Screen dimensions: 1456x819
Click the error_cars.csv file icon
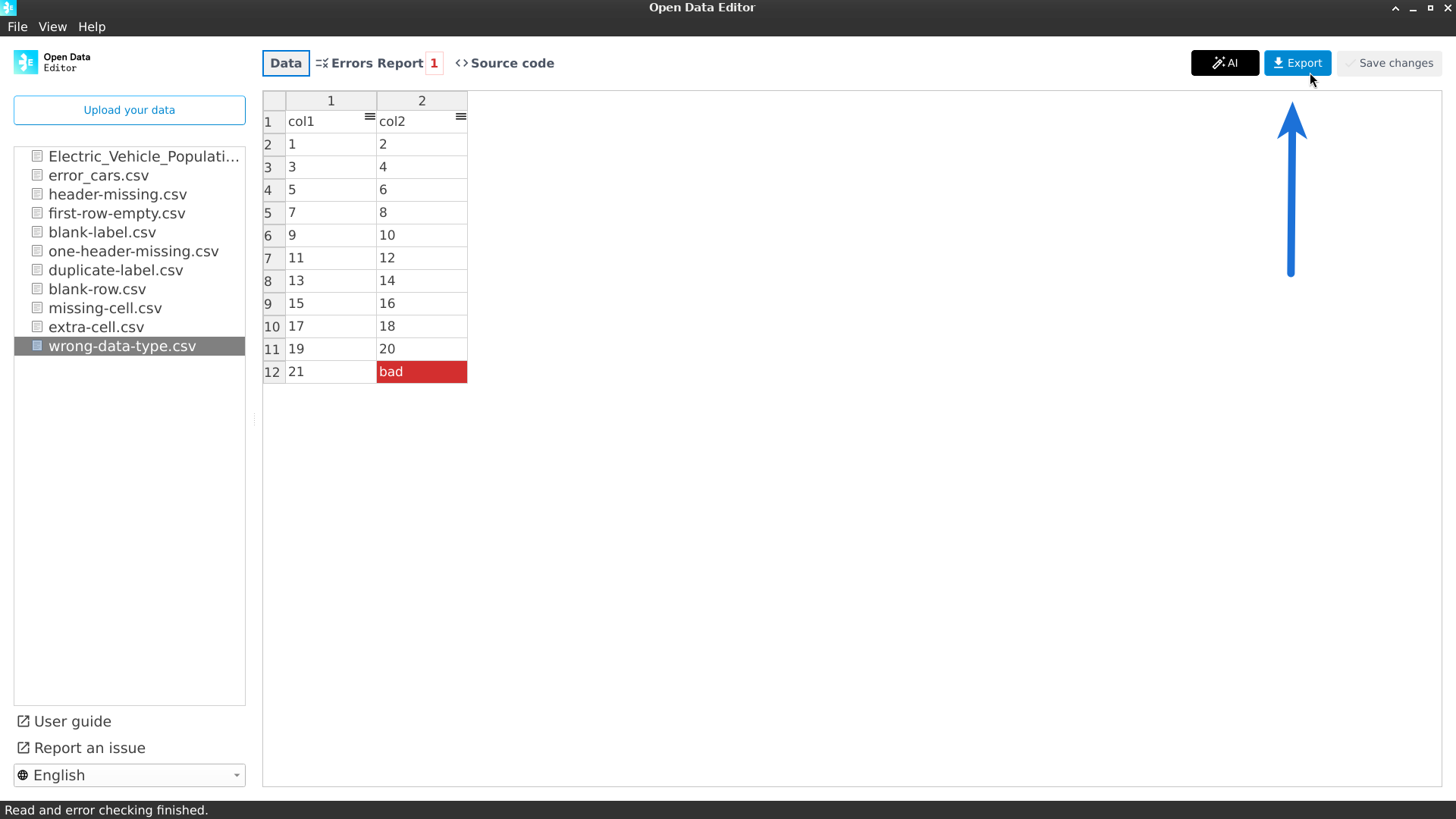pos(37,175)
